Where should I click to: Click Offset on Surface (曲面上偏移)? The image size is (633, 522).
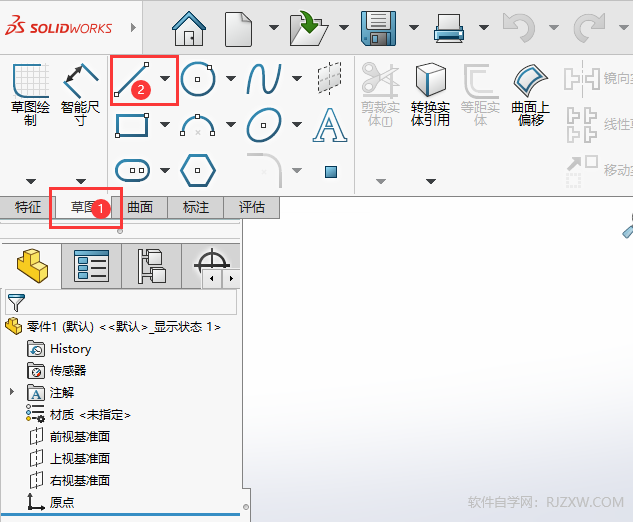coord(530,94)
